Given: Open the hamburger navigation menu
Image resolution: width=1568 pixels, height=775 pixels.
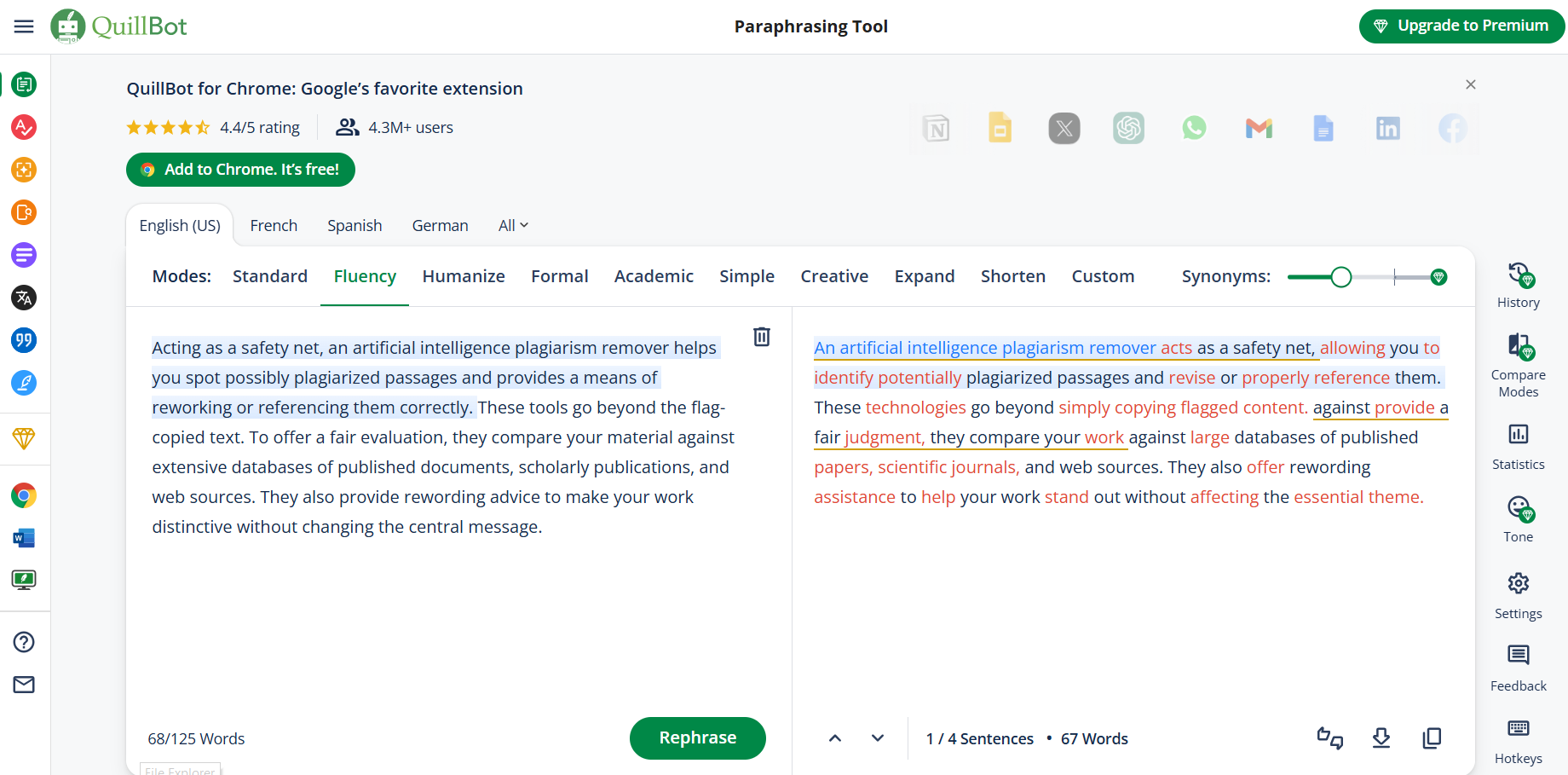Looking at the screenshot, I should click(x=24, y=26).
